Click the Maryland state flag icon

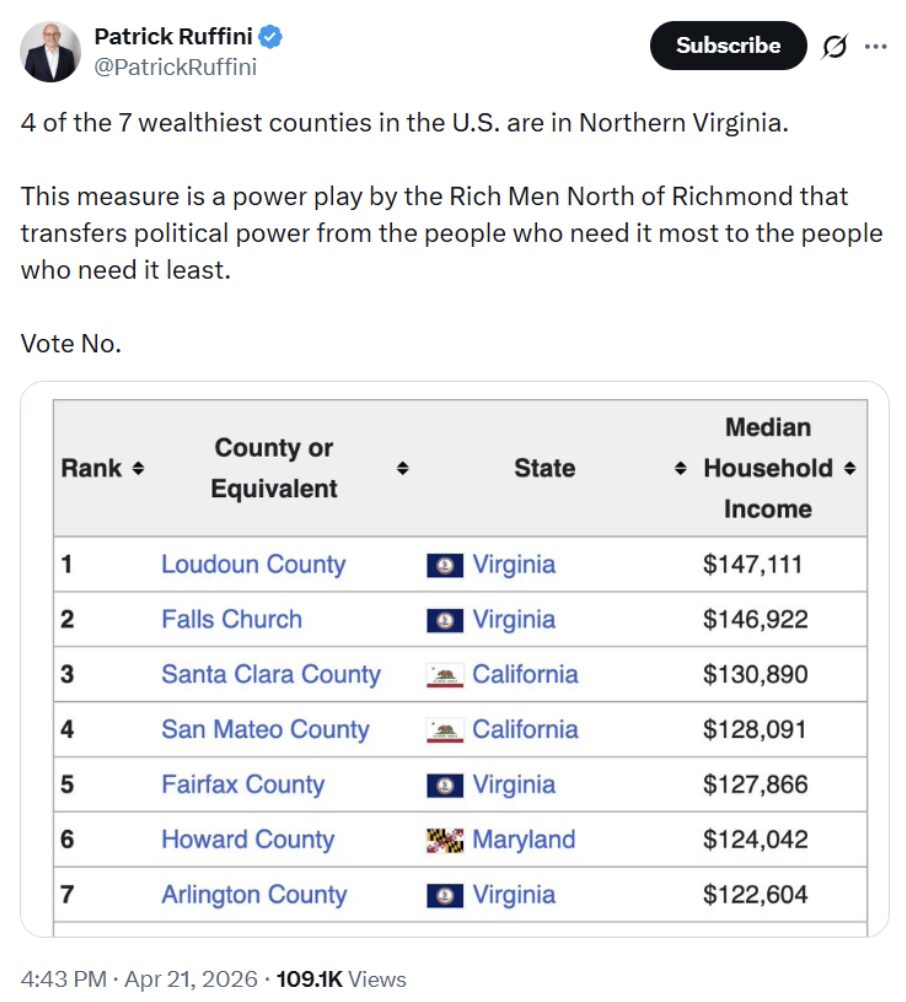point(444,841)
